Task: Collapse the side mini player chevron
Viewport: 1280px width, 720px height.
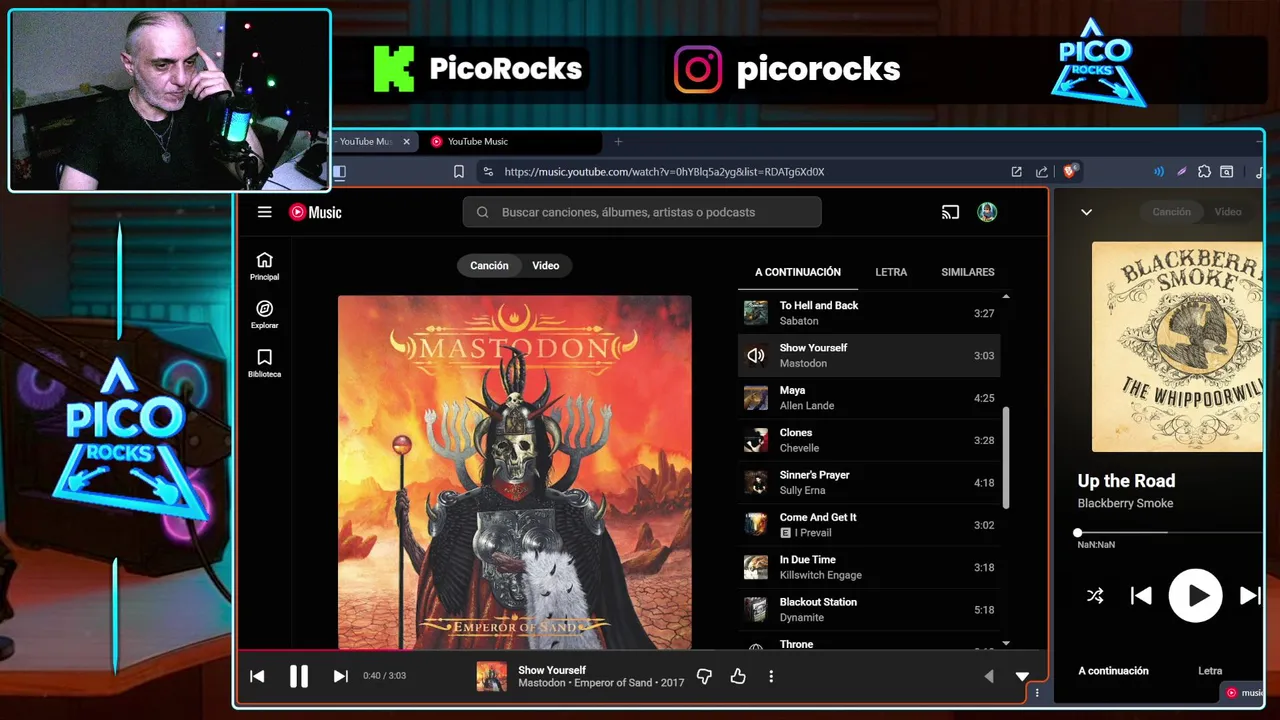Action: point(1086,212)
